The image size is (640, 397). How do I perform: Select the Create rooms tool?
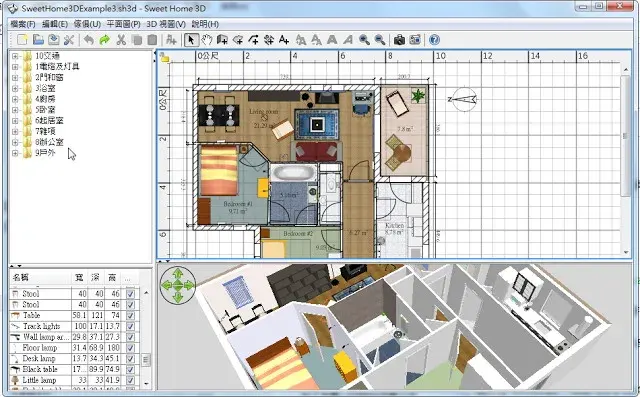click(238, 40)
